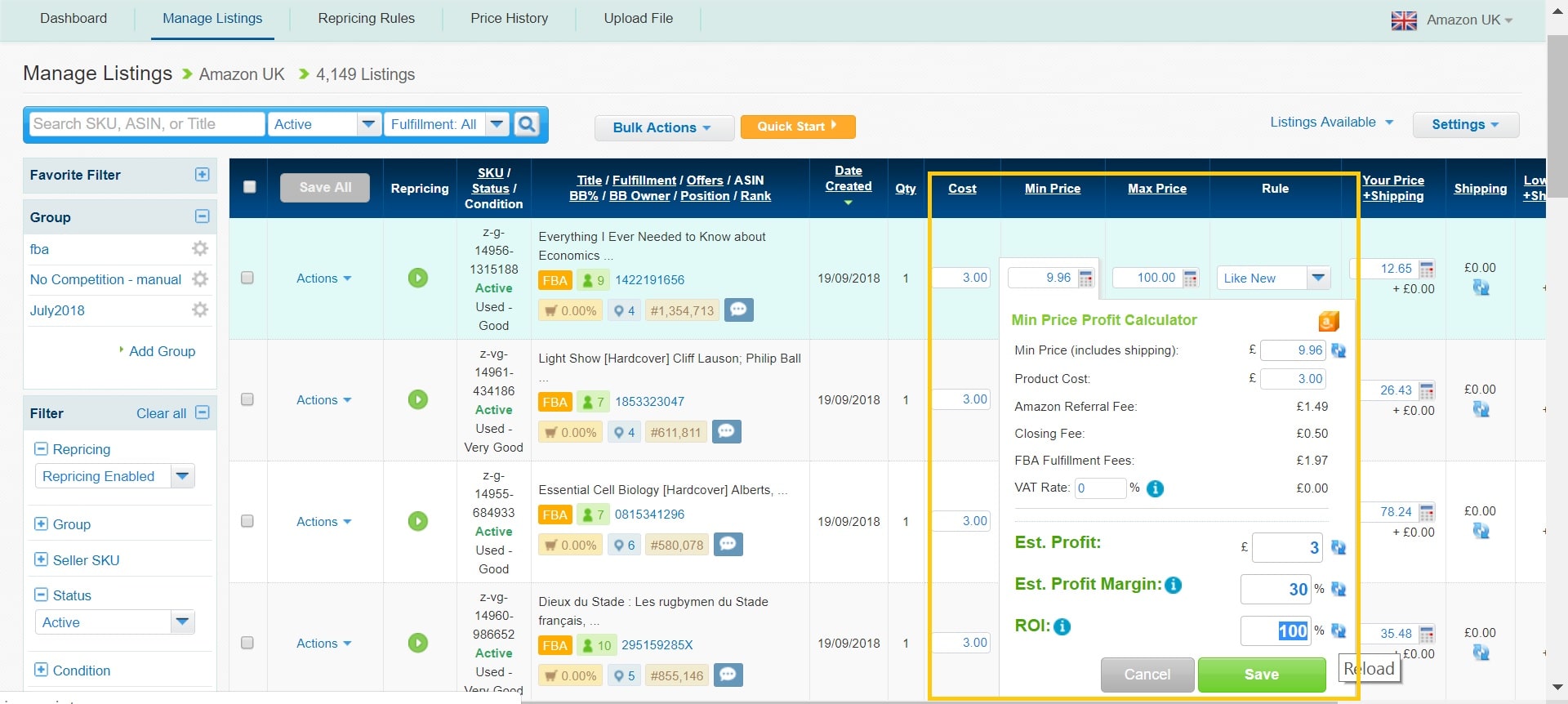Click refresh icon next to Min Price field
This screenshot has width=1568, height=704.
(x=1339, y=350)
